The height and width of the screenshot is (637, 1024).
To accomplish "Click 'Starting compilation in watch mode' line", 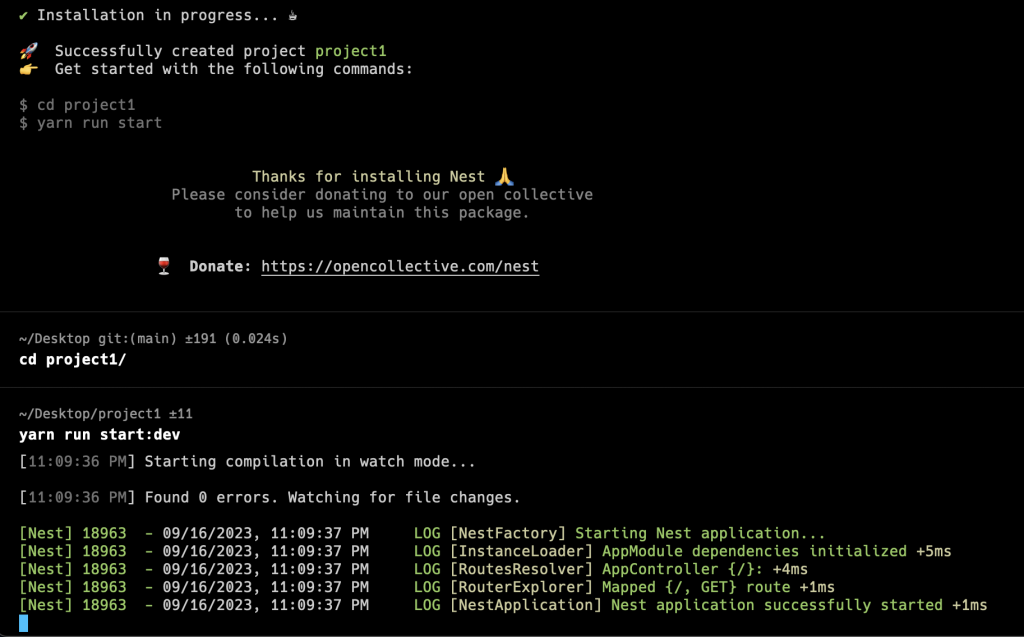I will 310,462.
